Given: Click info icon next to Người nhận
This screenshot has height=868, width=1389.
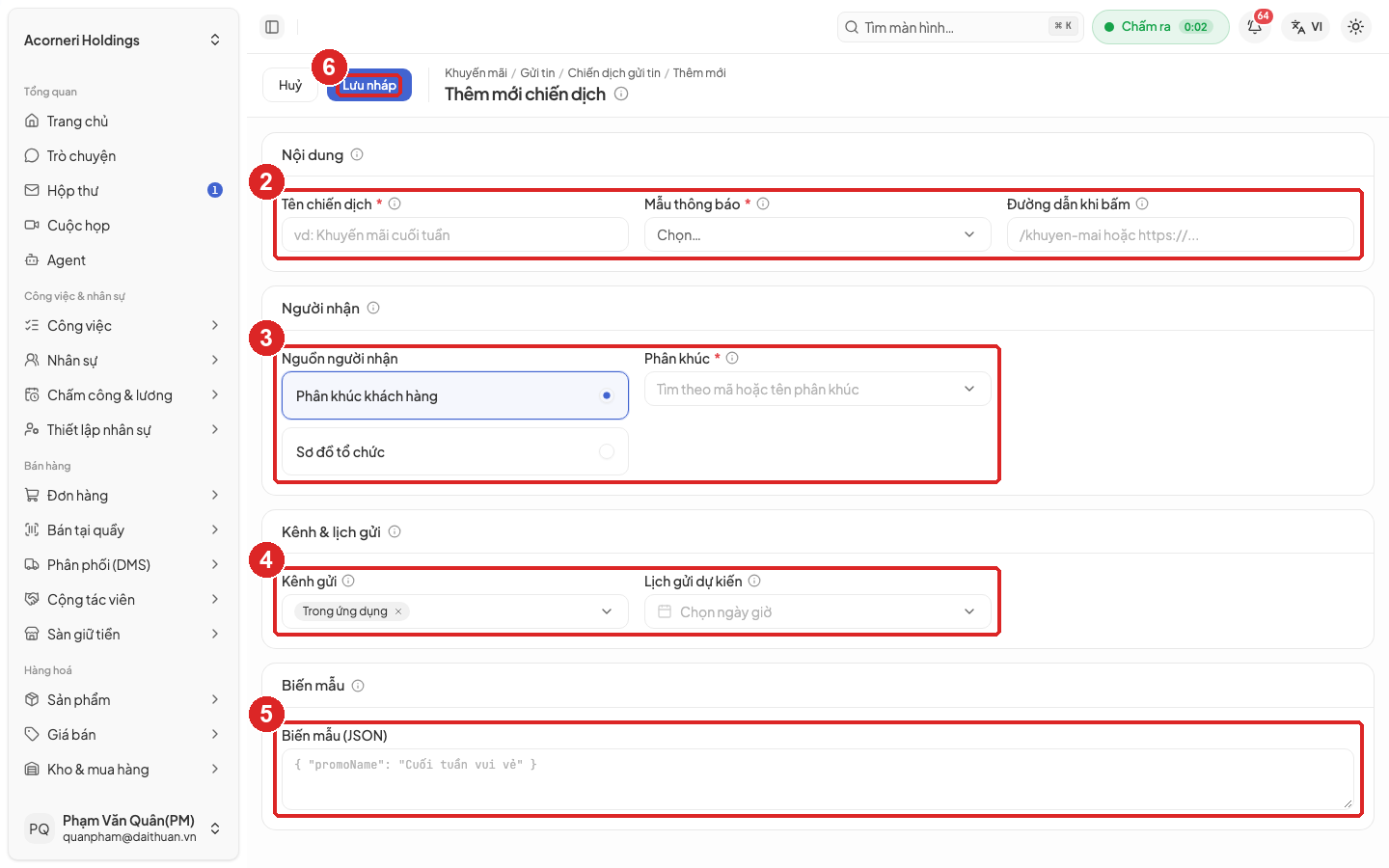Looking at the screenshot, I should (x=373, y=308).
